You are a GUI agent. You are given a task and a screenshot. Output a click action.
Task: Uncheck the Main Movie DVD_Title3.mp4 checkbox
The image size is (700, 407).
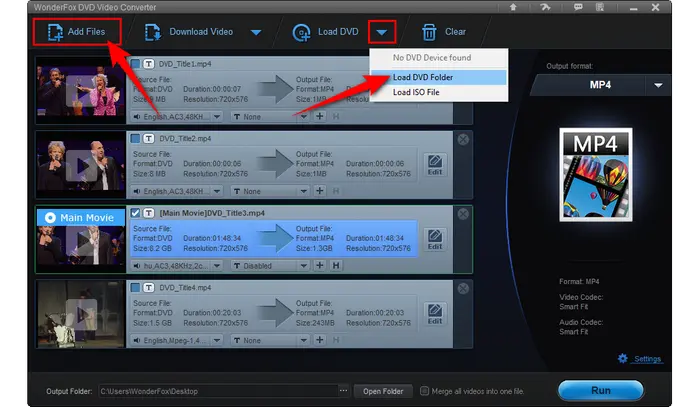[x=135, y=213]
